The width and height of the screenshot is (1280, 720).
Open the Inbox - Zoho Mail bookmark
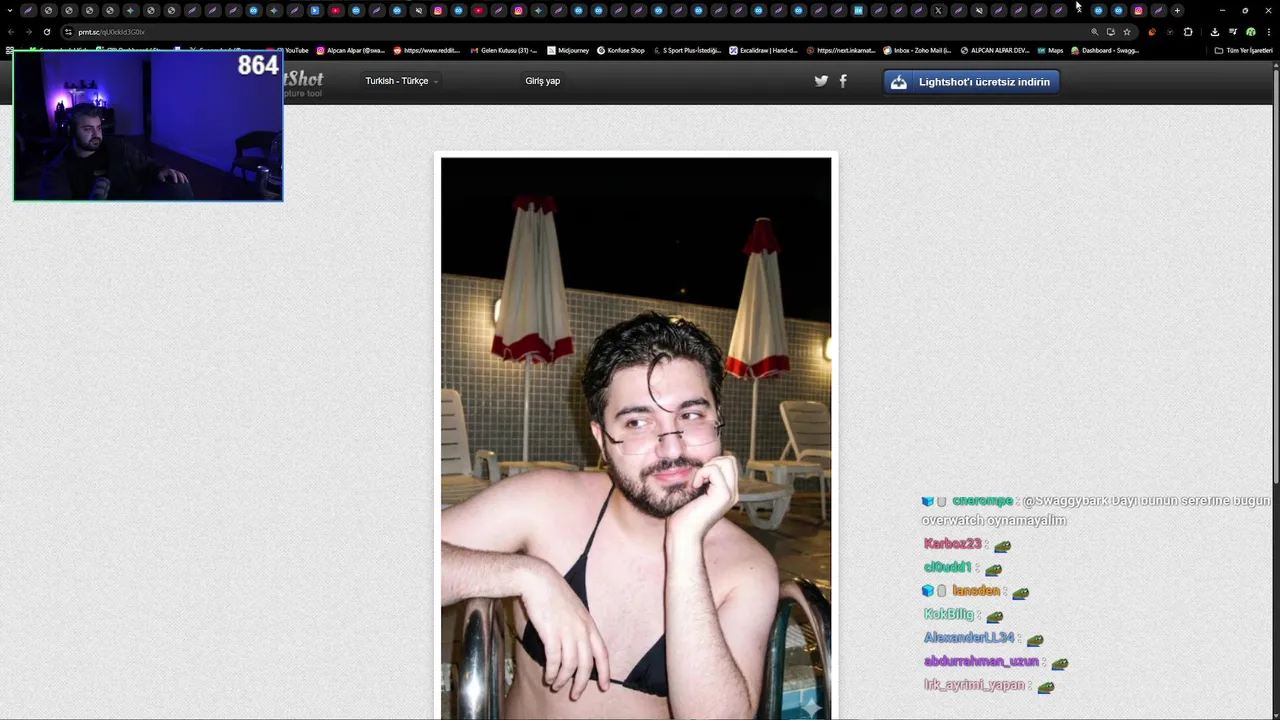pyautogui.click(x=917, y=50)
